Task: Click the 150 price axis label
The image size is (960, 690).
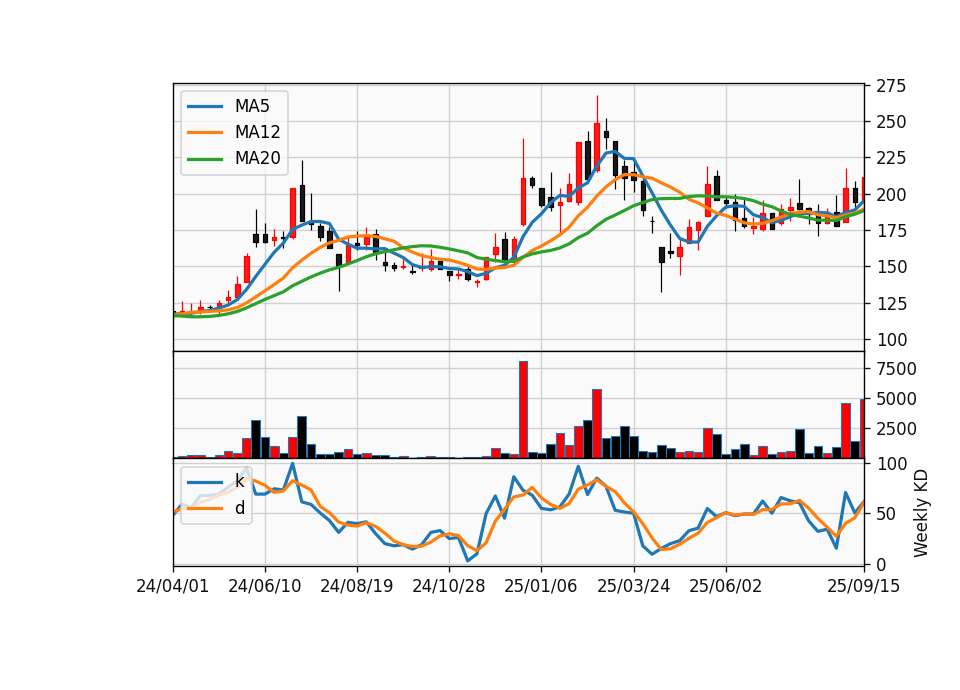Action: coord(891,267)
